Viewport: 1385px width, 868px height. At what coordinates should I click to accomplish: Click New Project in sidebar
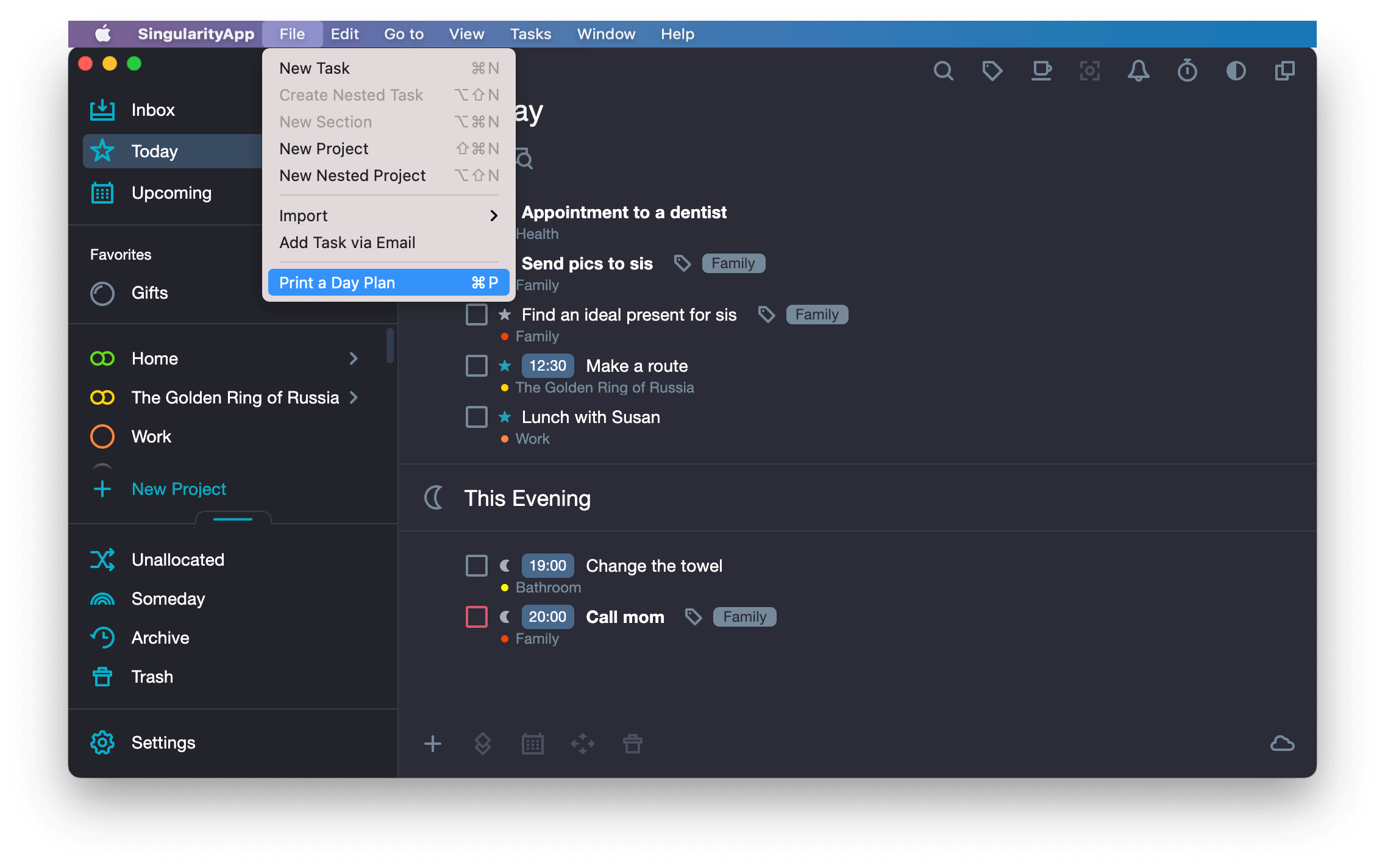[179, 488]
